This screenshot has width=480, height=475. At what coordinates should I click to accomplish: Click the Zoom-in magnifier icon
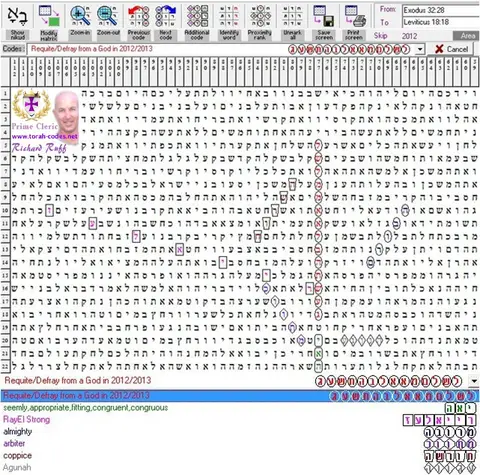coord(80,16)
